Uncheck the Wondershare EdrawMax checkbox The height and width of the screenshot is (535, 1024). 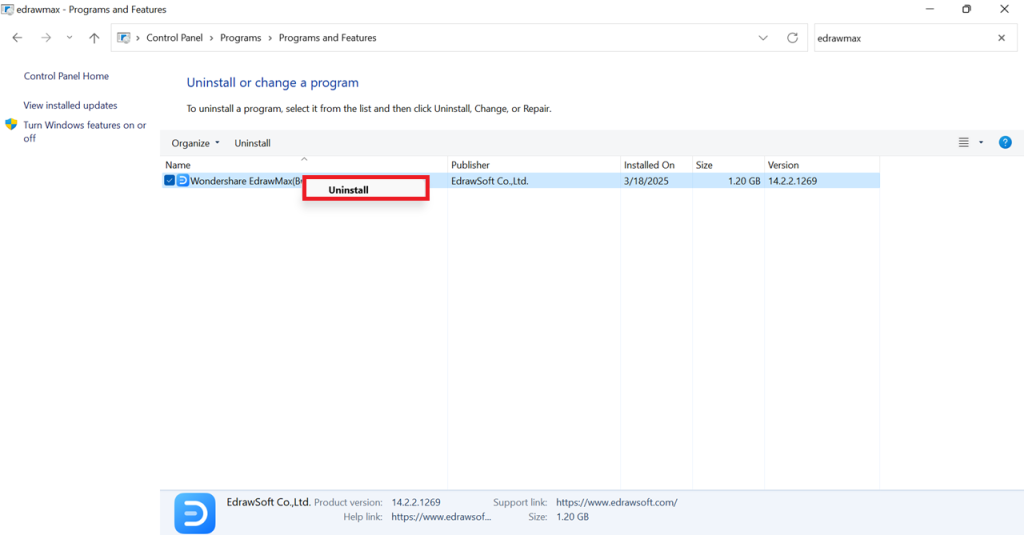pyautogui.click(x=169, y=180)
